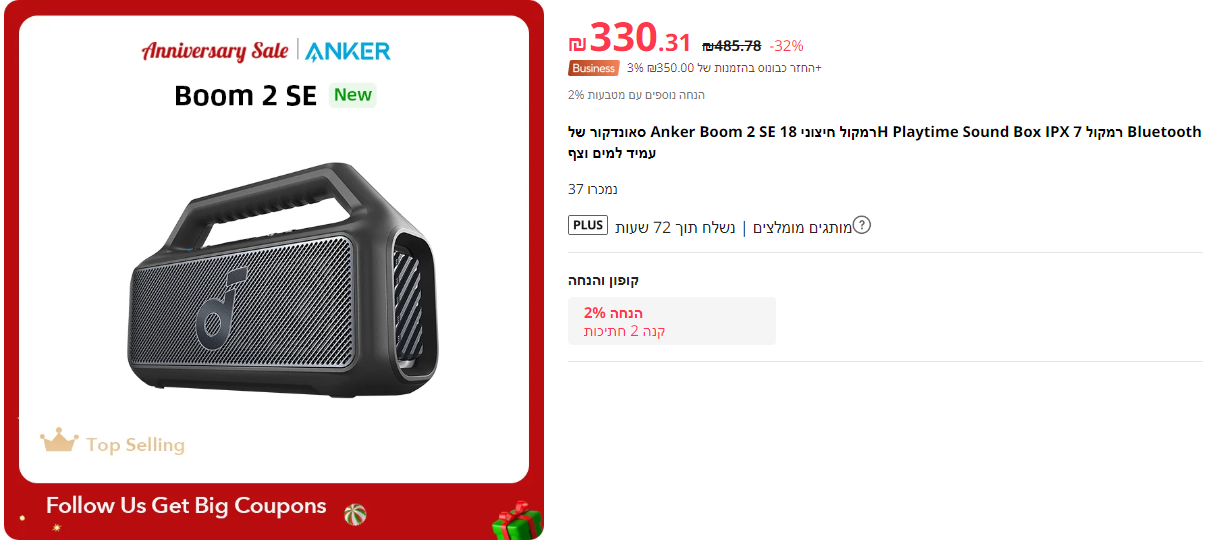
Task: Click the 37 sold count text
Action: click(593, 189)
